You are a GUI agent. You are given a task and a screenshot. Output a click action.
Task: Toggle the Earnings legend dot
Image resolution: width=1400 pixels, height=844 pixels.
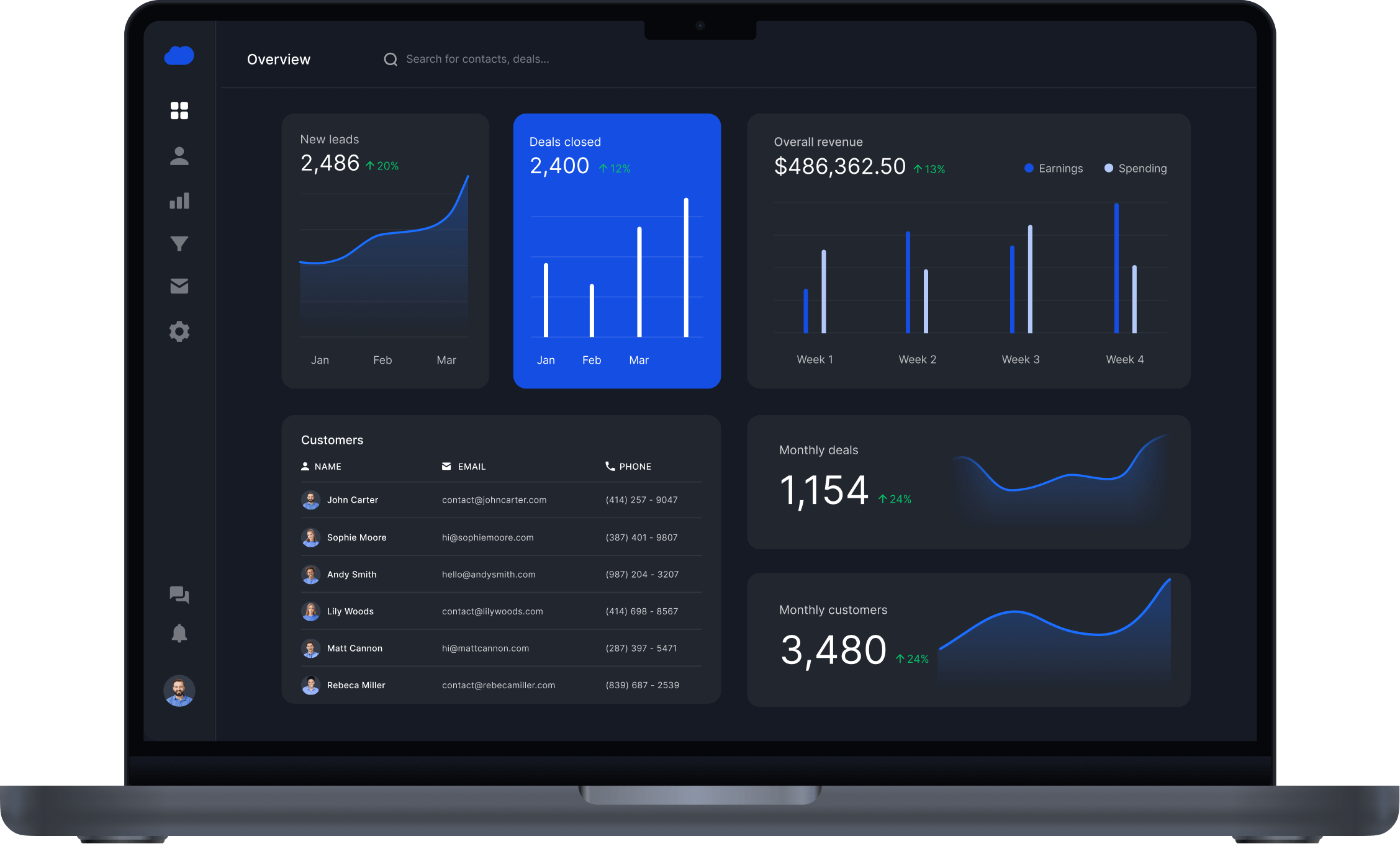click(1029, 168)
